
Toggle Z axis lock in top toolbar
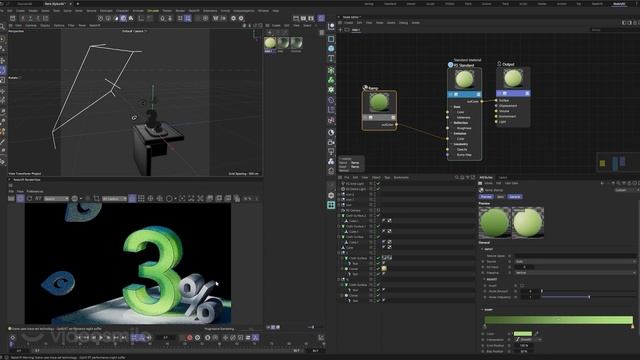38,18
